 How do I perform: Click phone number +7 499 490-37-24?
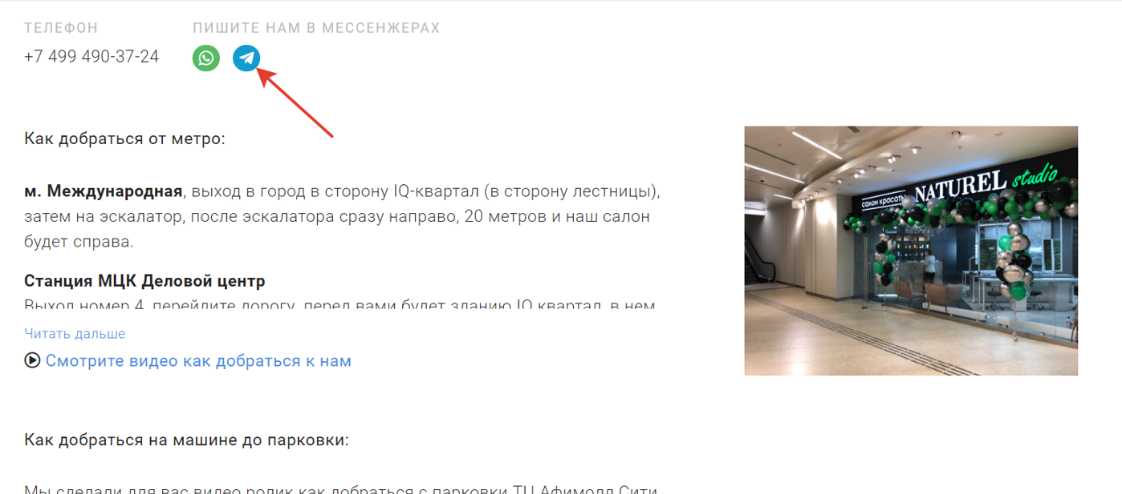(x=92, y=57)
